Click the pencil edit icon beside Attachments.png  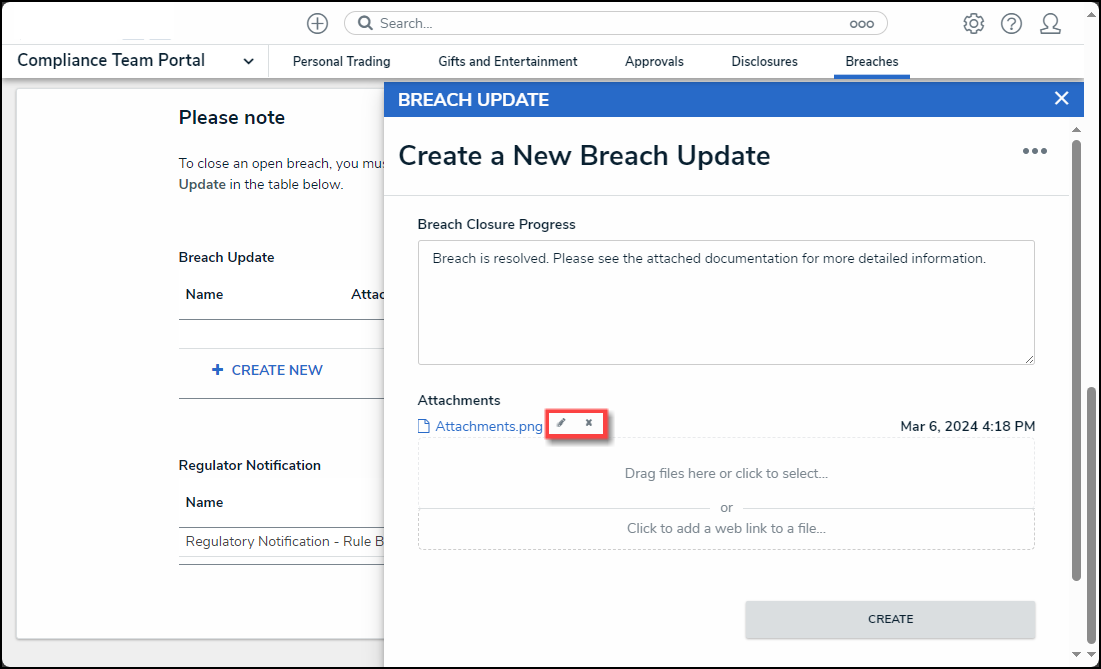pyautogui.click(x=562, y=423)
